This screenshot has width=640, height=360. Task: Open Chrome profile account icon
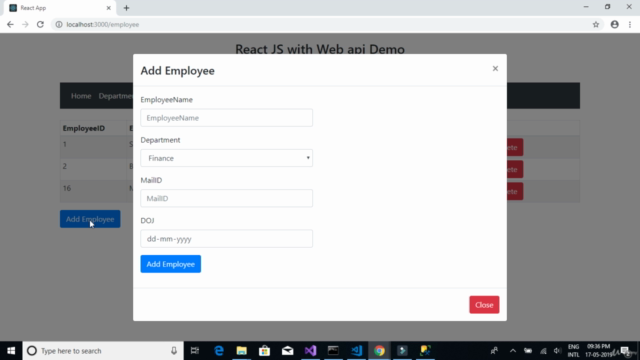[615, 24]
